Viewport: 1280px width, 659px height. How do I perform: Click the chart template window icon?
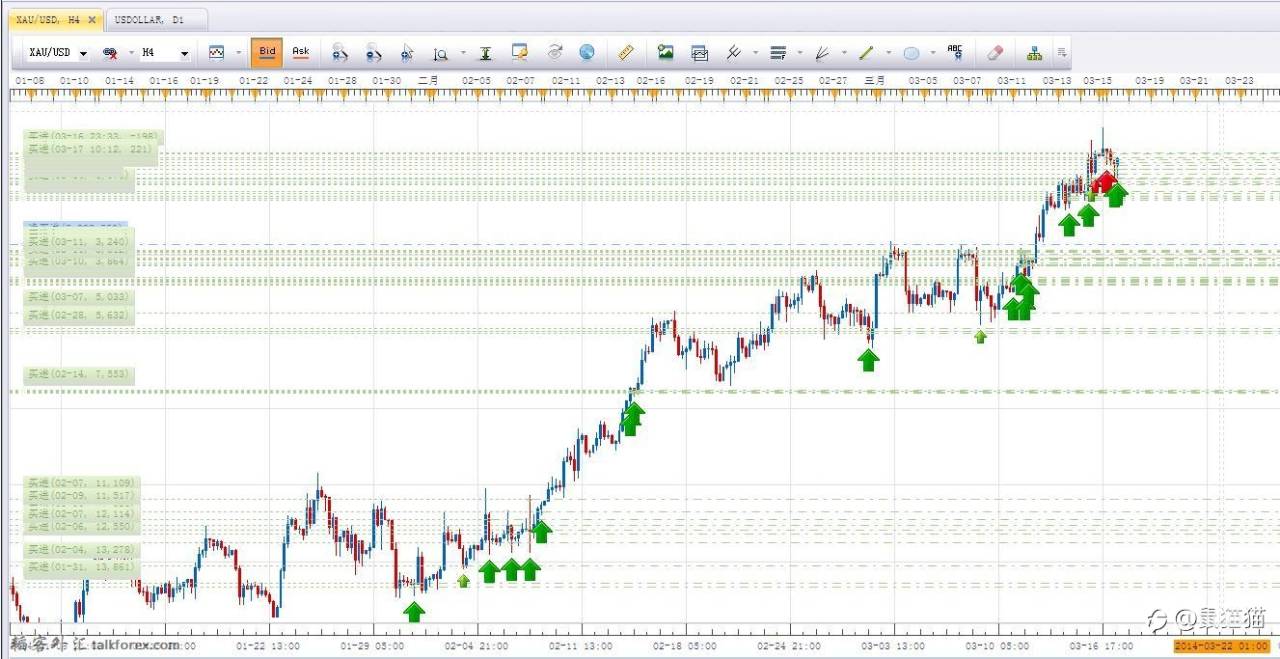click(699, 52)
